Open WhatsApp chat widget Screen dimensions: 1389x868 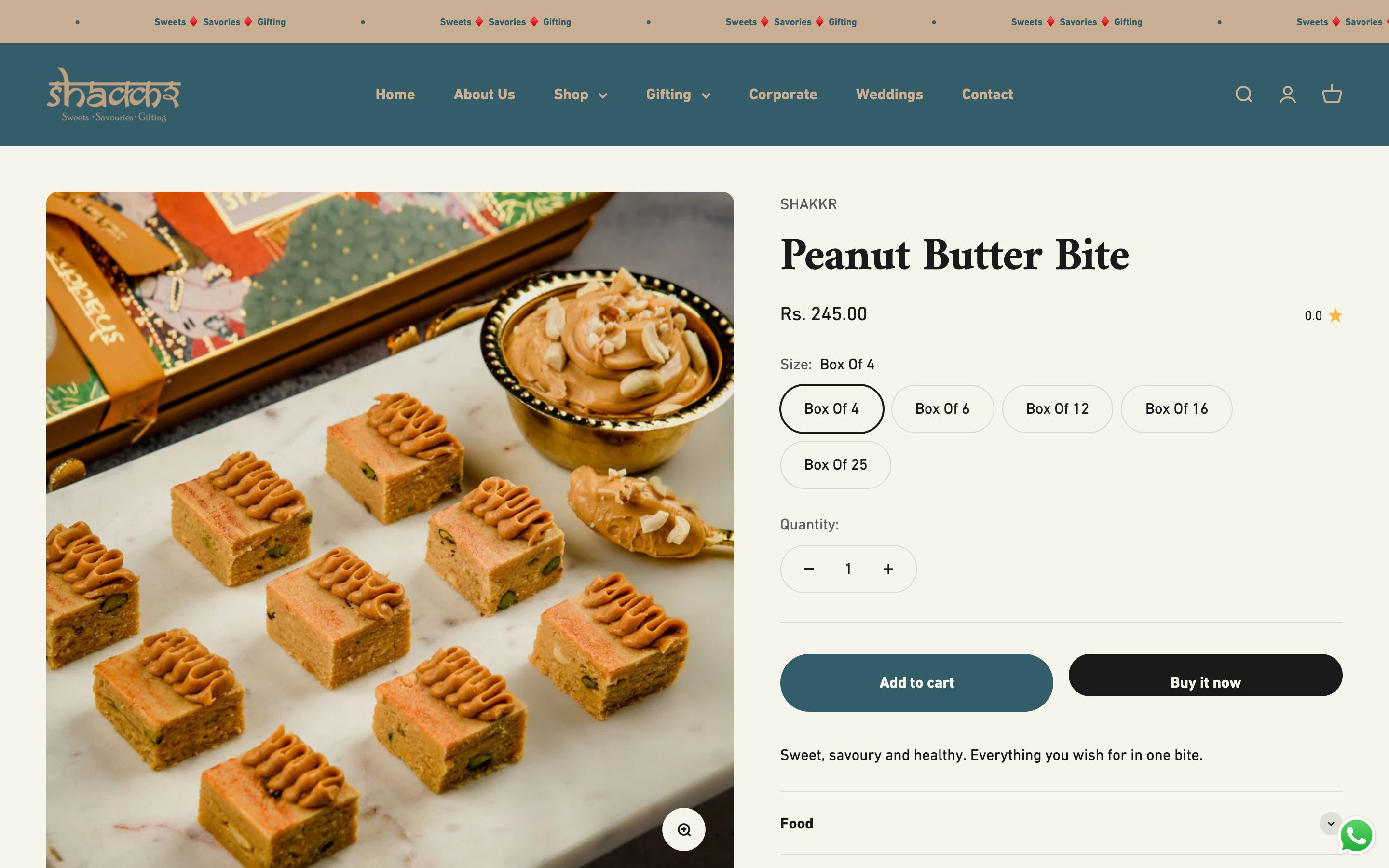pyautogui.click(x=1356, y=836)
